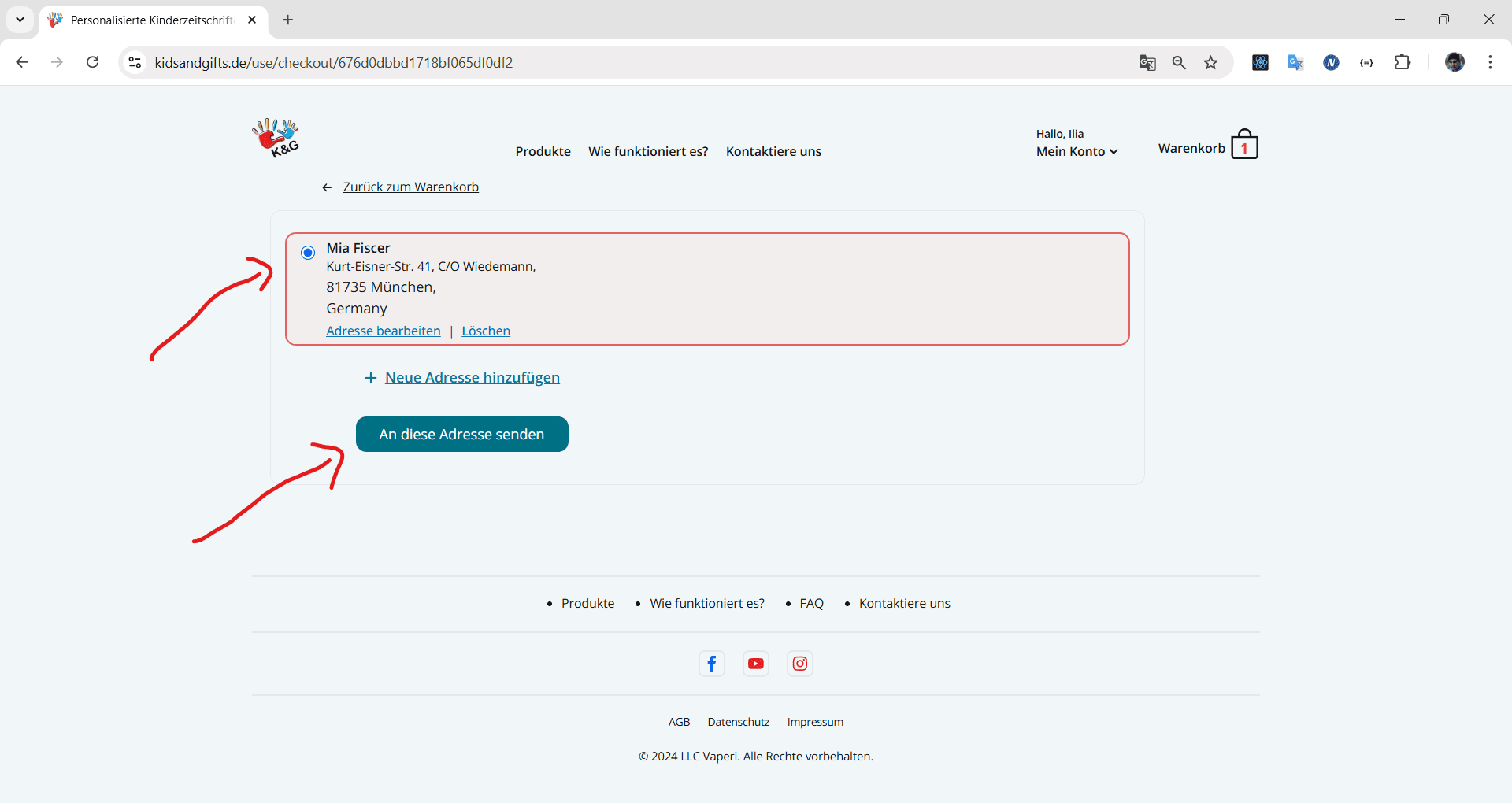The image size is (1512, 803).
Task: Click Neue Adresse hinzufügen link
Action: click(x=472, y=378)
